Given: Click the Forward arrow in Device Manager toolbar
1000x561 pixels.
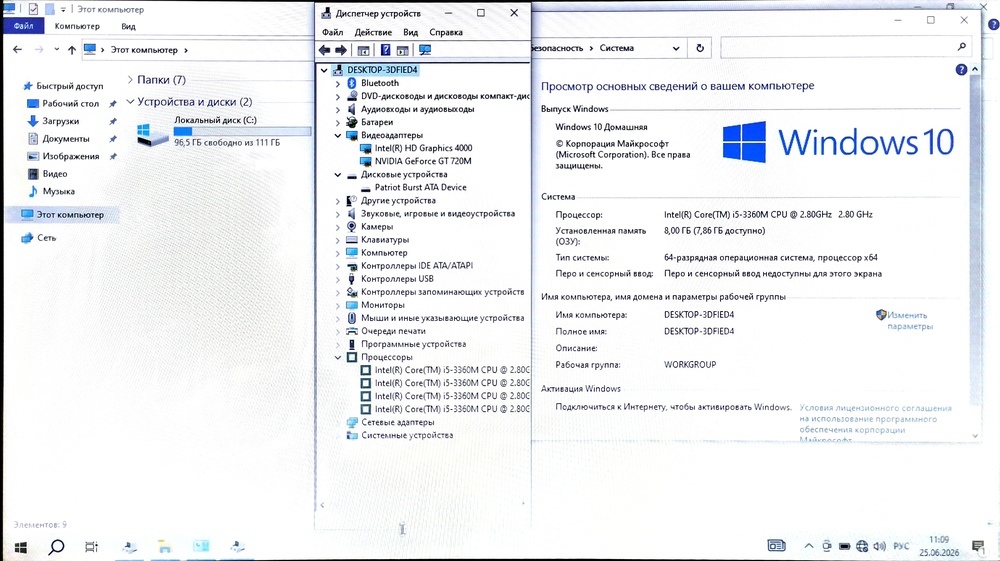Looking at the screenshot, I should 341,50.
